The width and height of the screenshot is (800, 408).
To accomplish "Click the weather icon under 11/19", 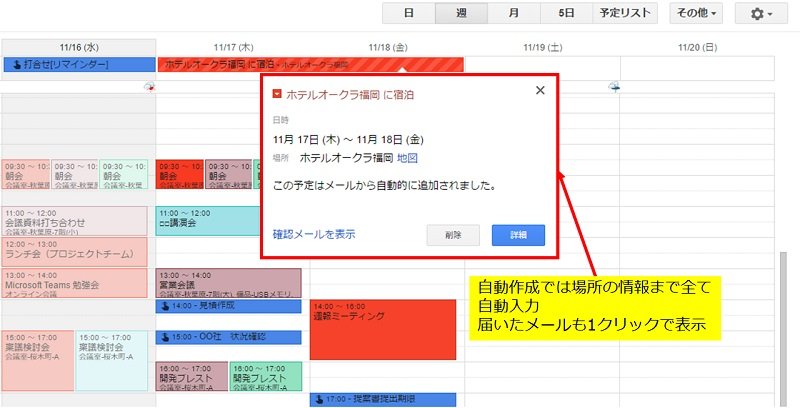I will click(614, 87).
